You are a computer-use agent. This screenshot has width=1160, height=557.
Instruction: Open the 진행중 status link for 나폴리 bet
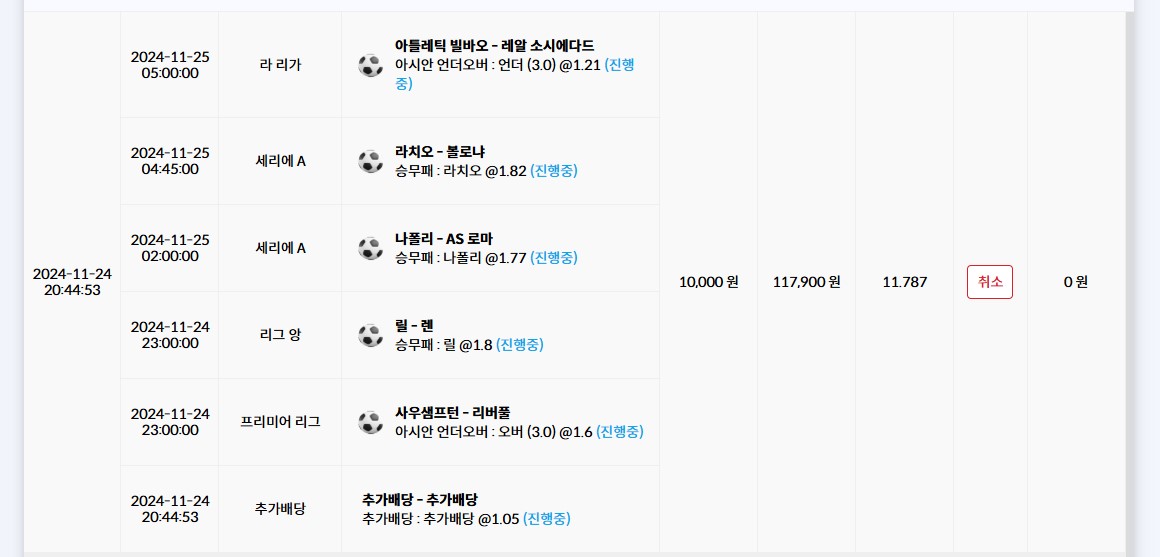[553, 258]
